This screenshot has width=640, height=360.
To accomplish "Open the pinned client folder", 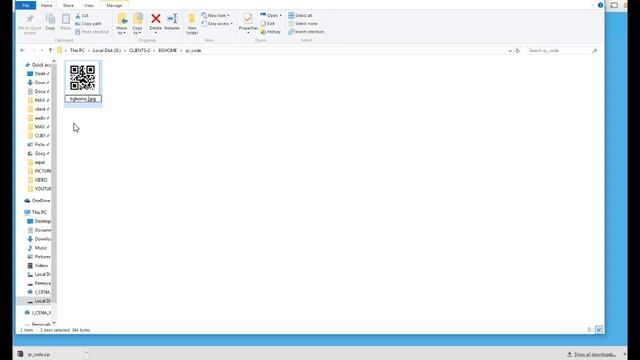I will click(x=38, y=109).
